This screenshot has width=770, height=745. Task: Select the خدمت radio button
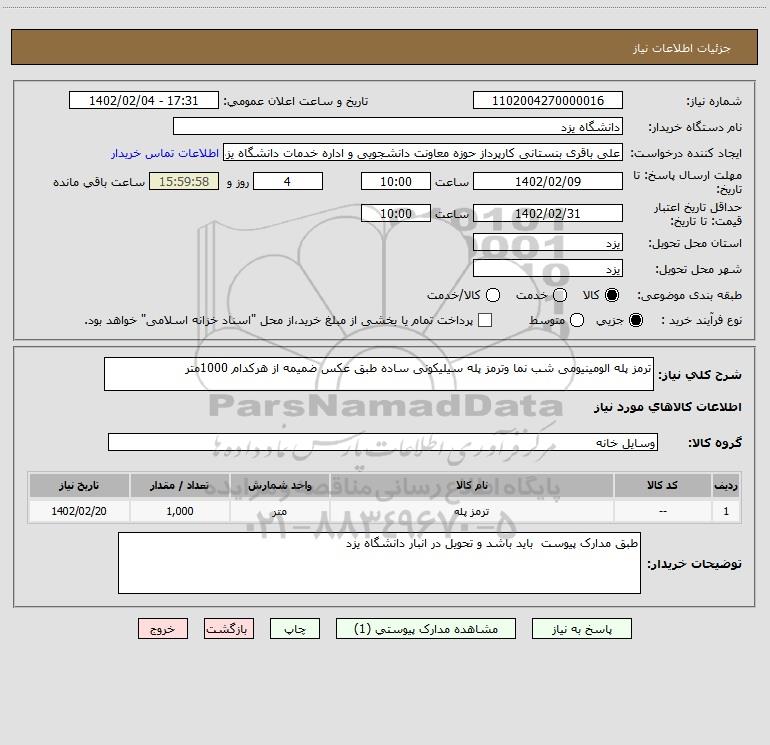tap(560, 295)
